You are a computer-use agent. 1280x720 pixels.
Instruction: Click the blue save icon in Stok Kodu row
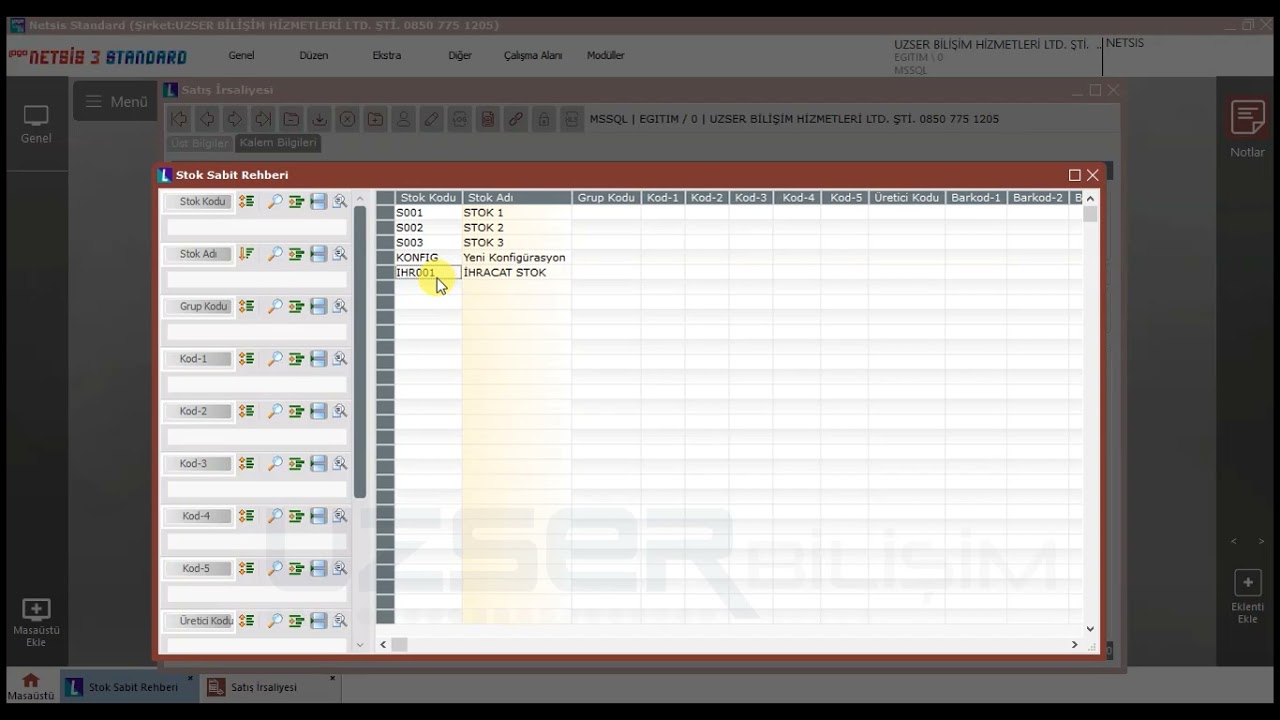pyautogui.click(x=318, y=201)
